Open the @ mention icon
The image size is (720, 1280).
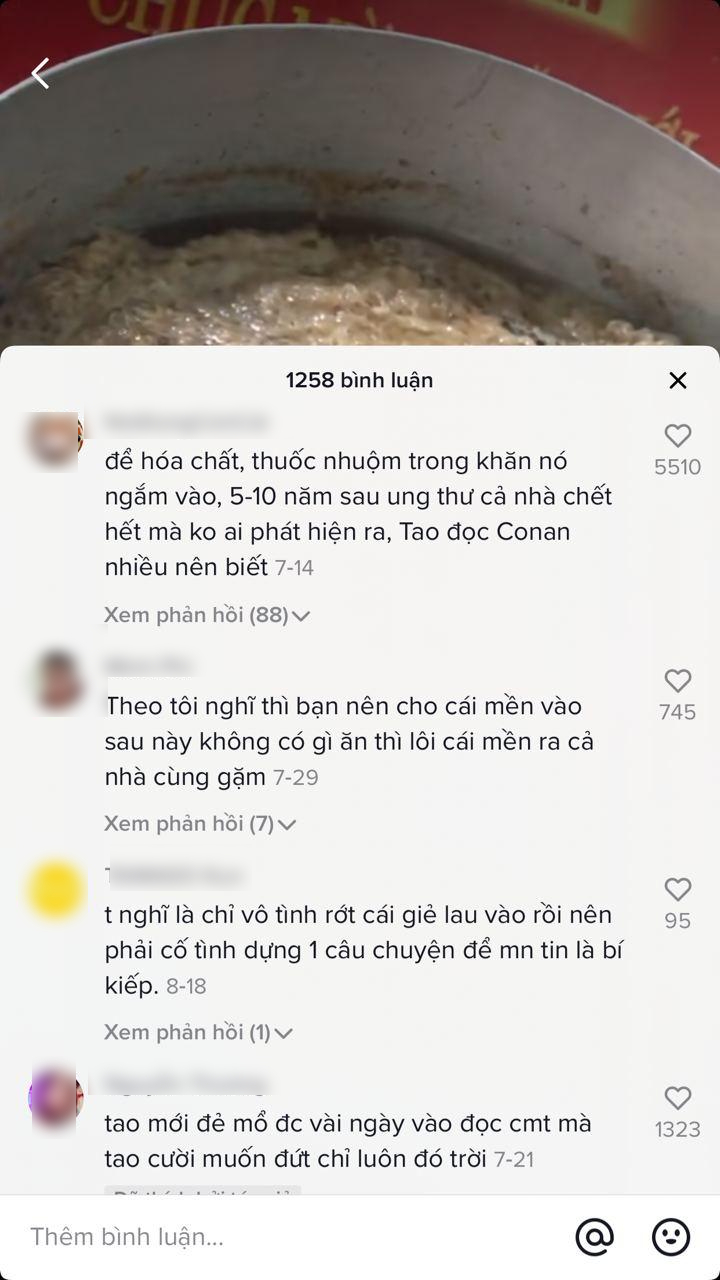click(x=595, y=1237)
